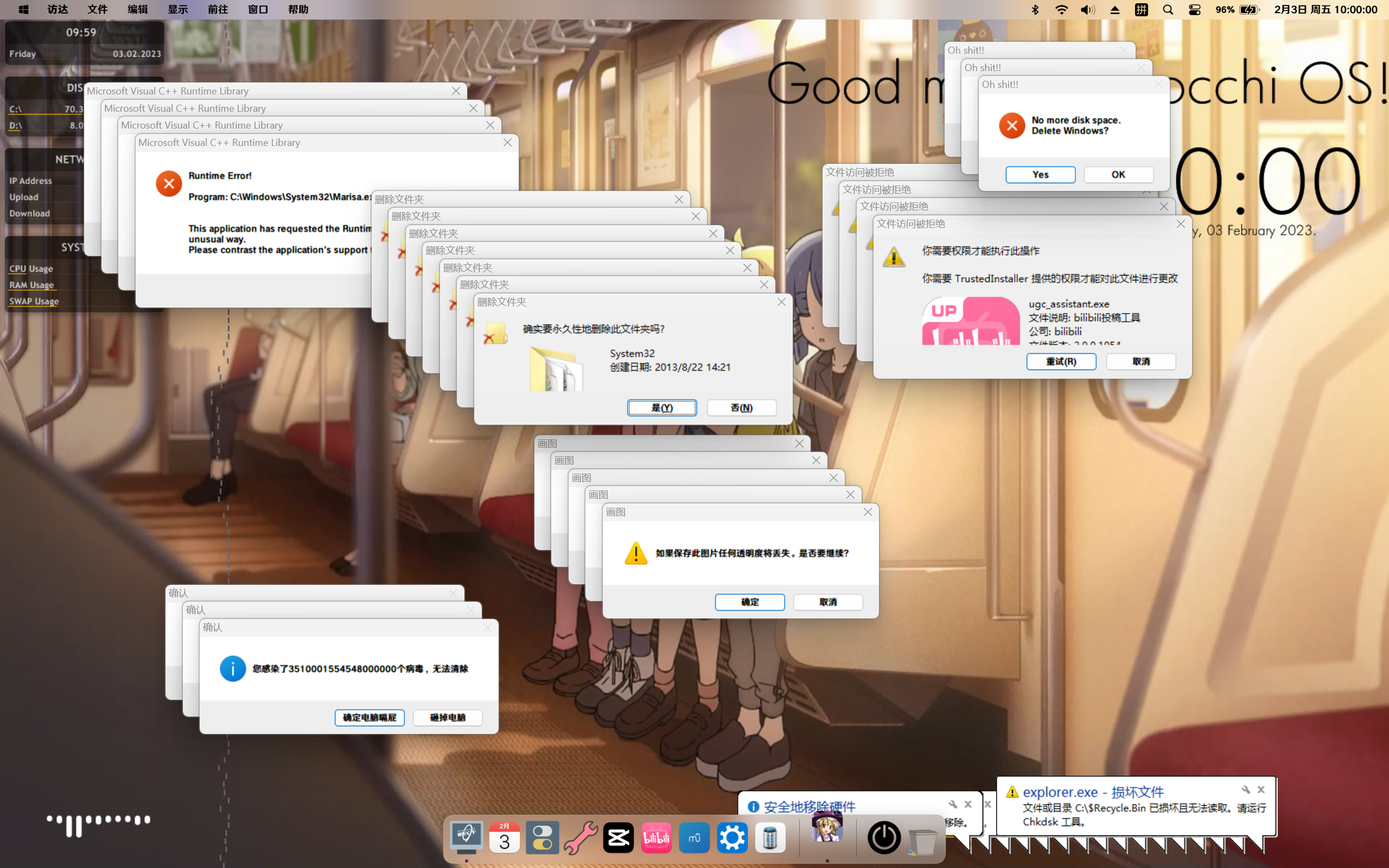Launch the blue-lidded bin app in the dock
1389x868 pixels.
pyautogui.click(x=770, y=838)
